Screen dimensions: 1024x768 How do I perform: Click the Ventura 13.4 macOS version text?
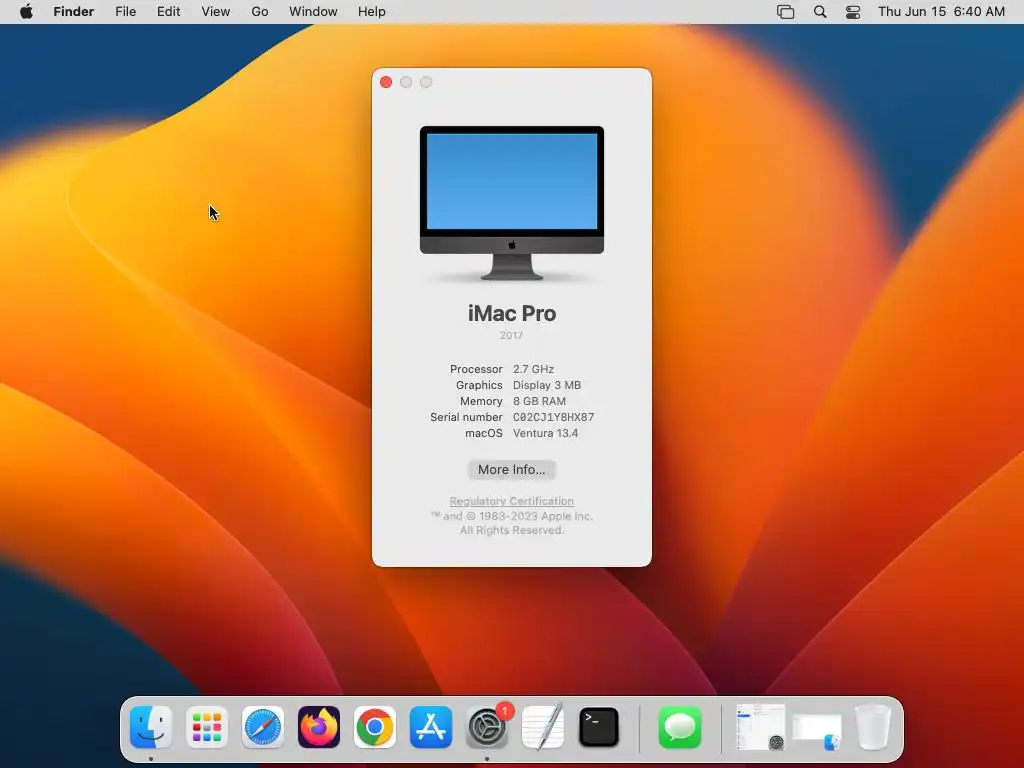545,433
